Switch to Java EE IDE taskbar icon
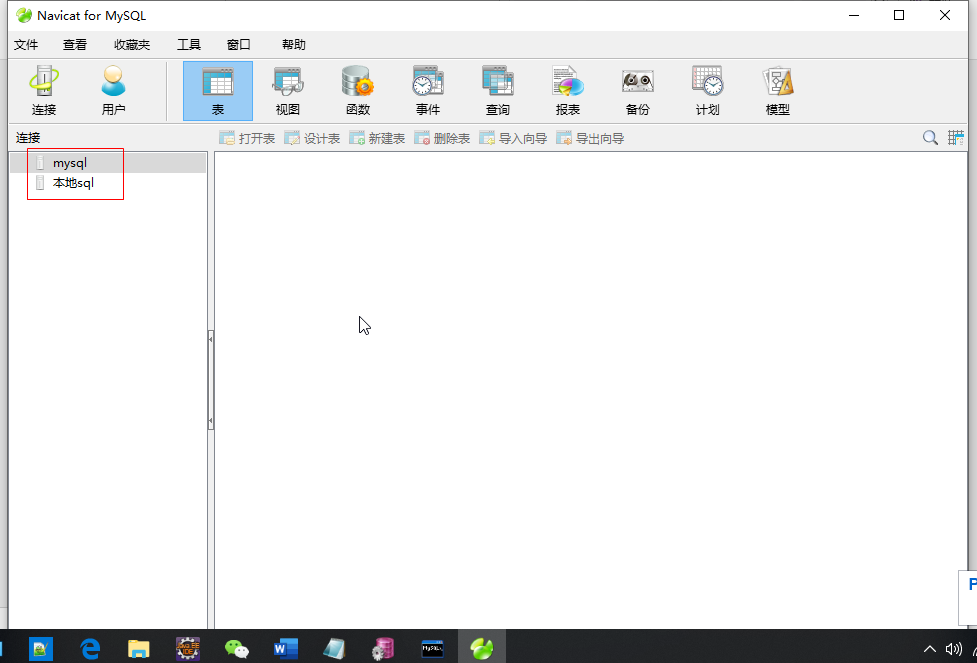The height and width of the screenshot is (663, 977). (x=188, y=649)
